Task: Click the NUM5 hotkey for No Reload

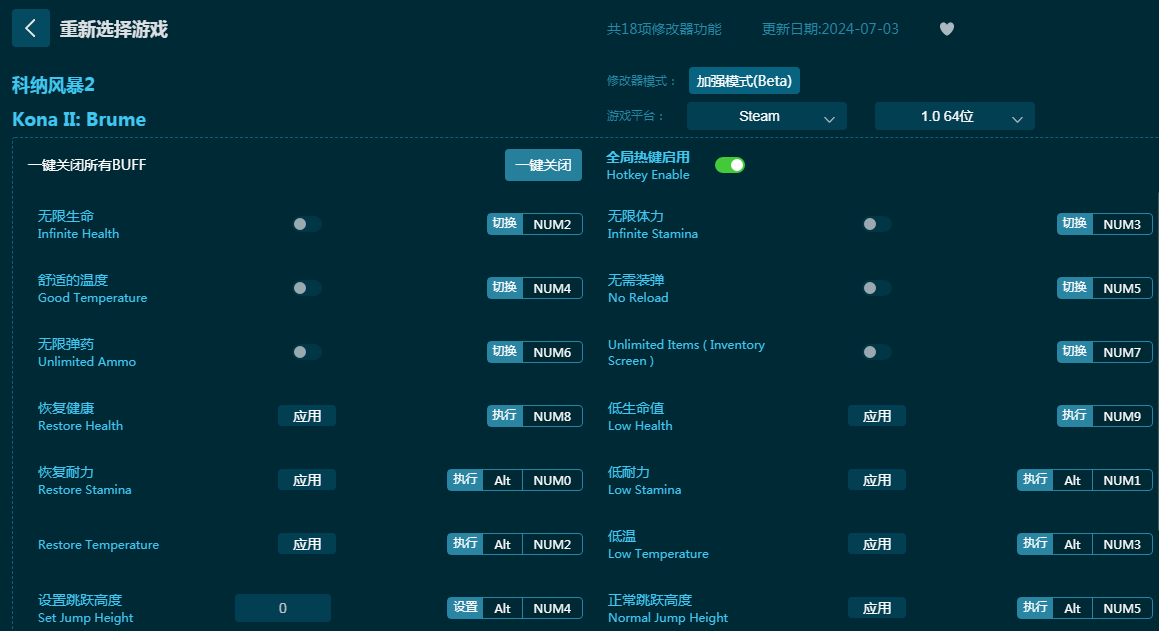Action: tap(1122, 288)
